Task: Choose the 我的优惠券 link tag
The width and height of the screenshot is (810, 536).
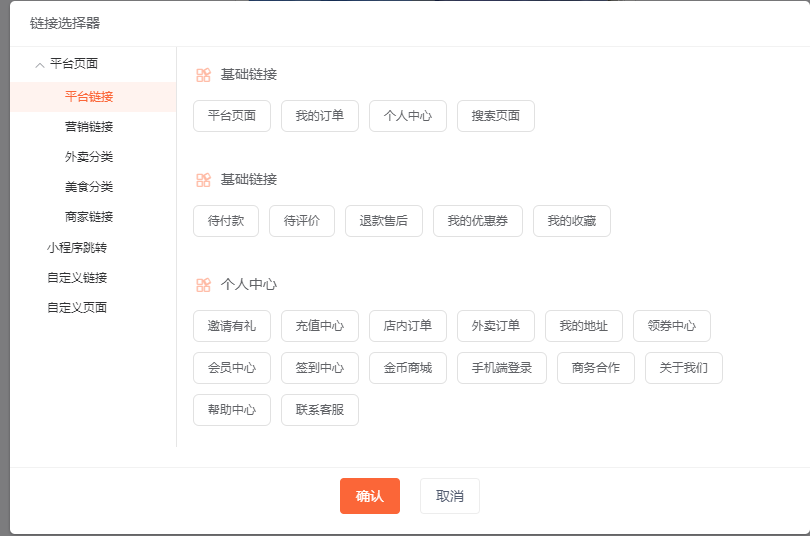Action: point(478,221)
